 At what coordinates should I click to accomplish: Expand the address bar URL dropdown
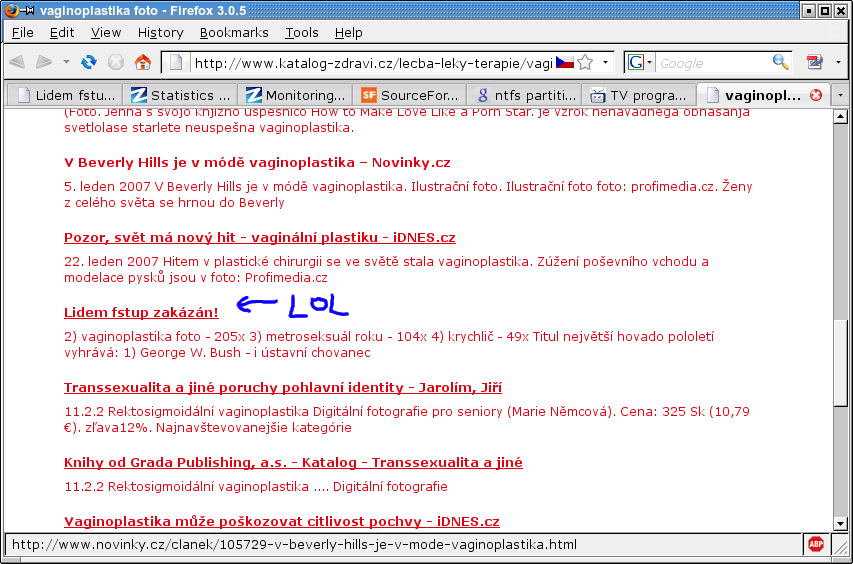(606, 63)
